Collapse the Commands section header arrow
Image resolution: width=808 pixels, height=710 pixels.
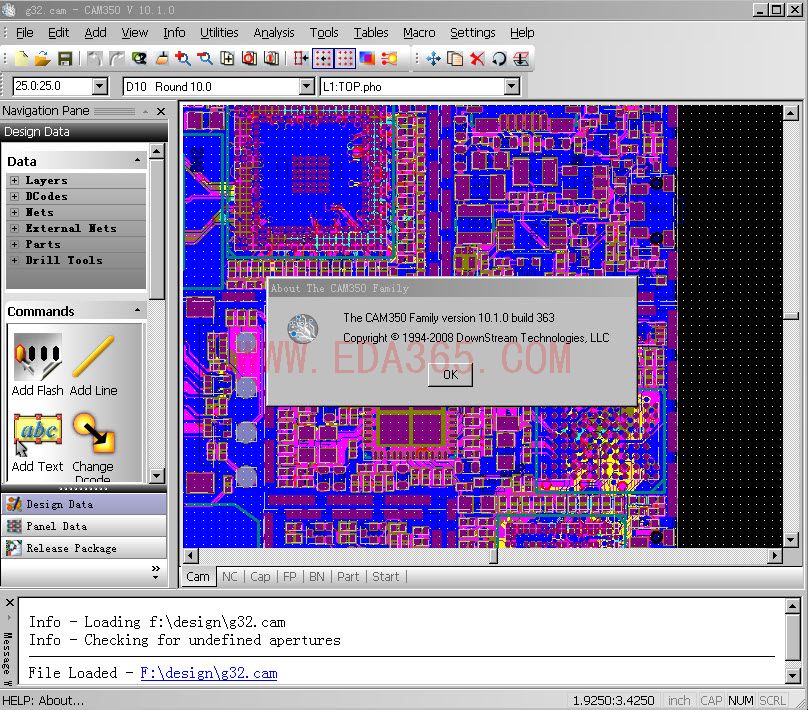pyautogui.click(x=138, y=310)
